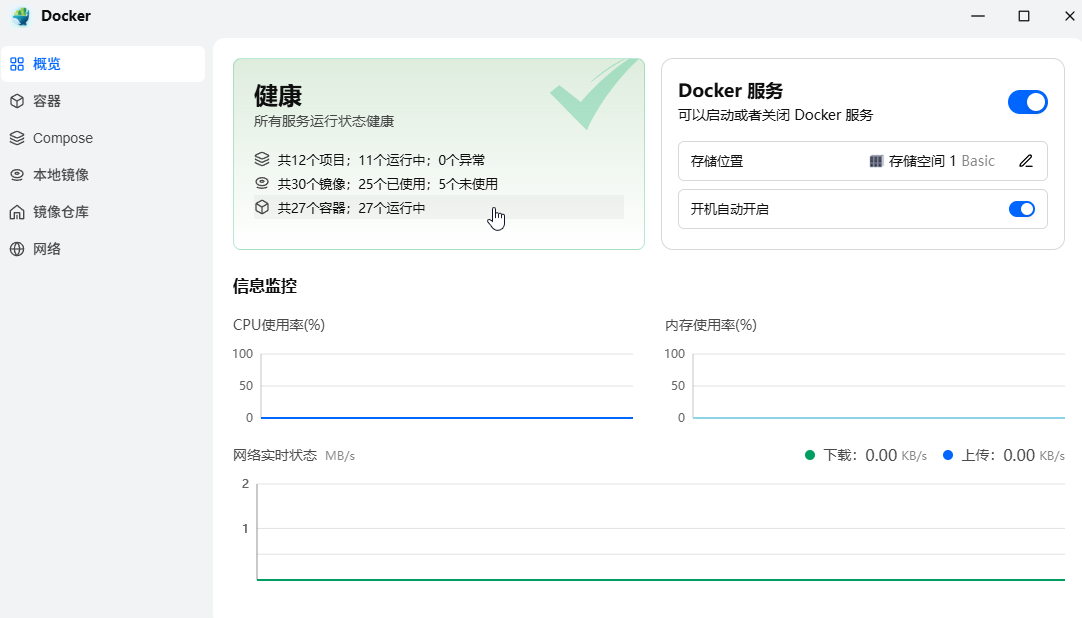Screen dimensions: 1082x618
Task: Select the 容器 sidebar icon
Action: [21, 100]
